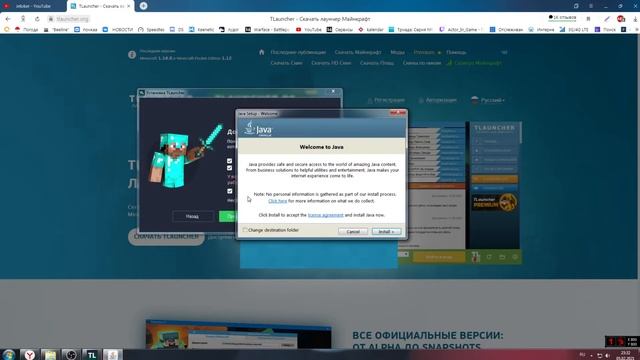Cancel the Java Setup dialog
The width and height of the screenshot is (640, 360).
(x=353, y=231)
